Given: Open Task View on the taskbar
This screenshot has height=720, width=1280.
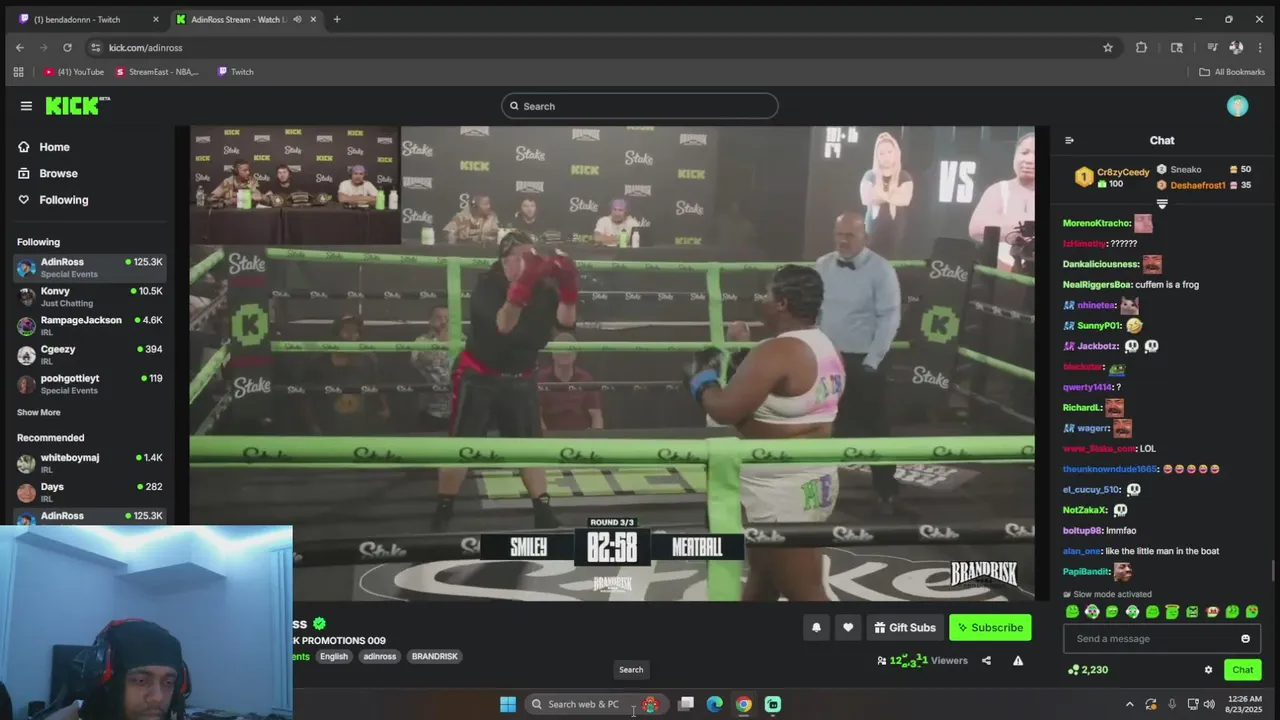Looking at the screenshot, I should 686,704.
